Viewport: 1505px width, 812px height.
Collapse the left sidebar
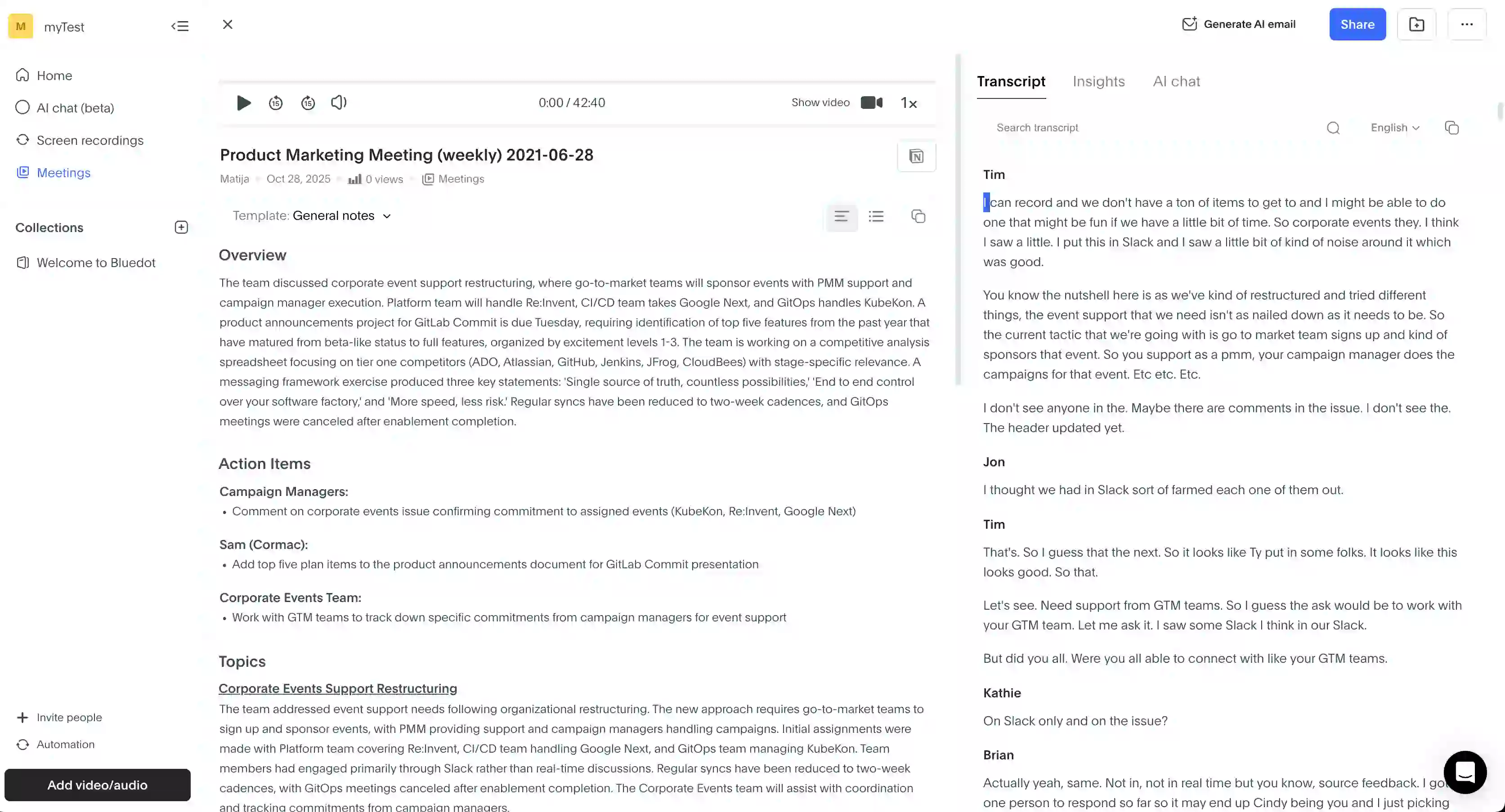pos(180,26)
